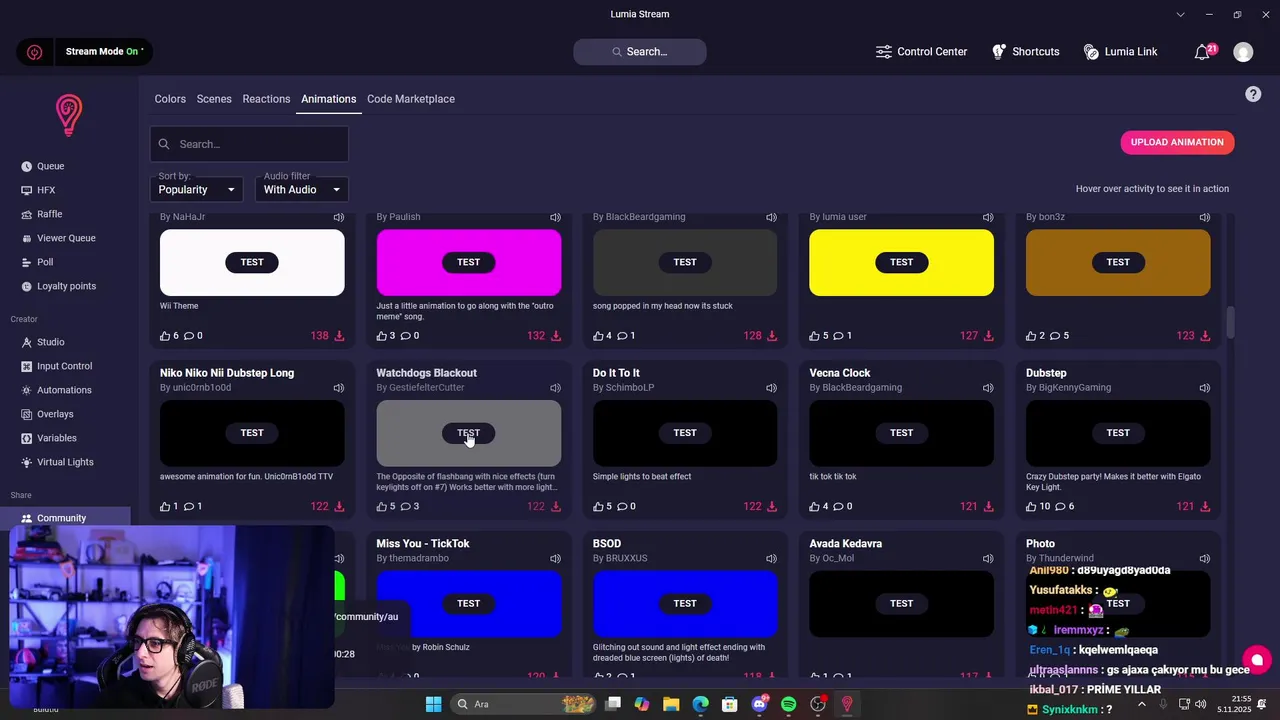Open Control Center
Image resolution: width=1280 pixels, height=720 pixels.
click(921, 52)
